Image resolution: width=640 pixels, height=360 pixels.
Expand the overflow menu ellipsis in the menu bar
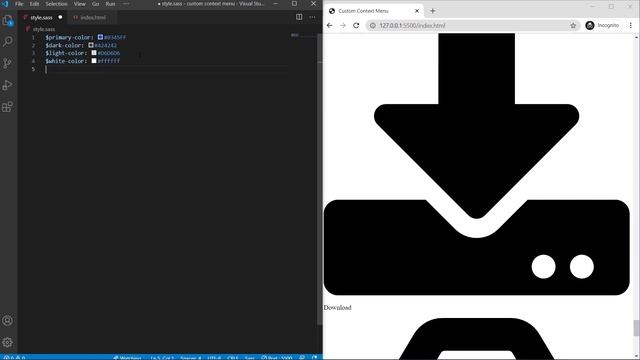pos(126,4)
